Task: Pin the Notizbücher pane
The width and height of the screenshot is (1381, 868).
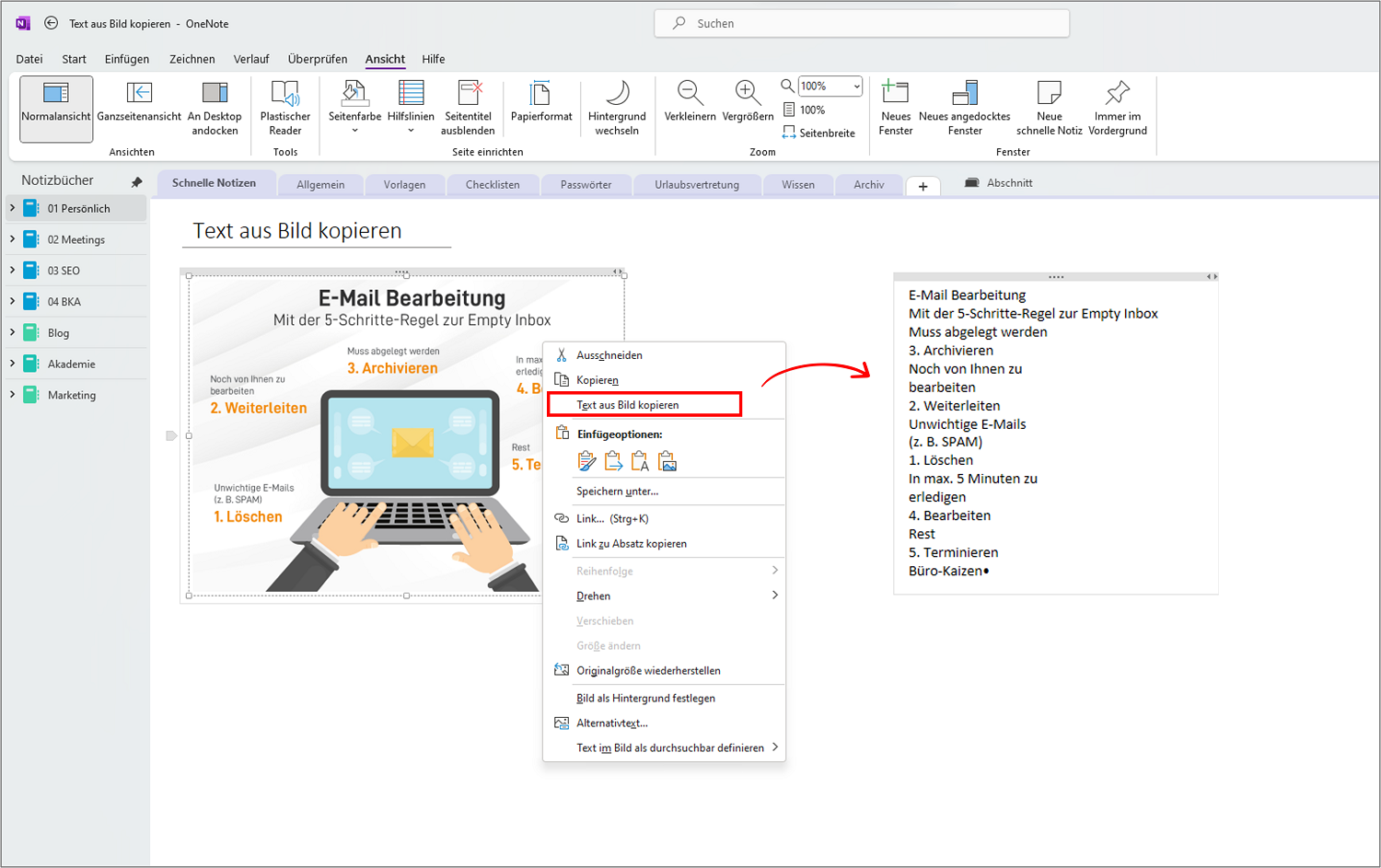Action: pyautogui.click(x=137, y=181)
